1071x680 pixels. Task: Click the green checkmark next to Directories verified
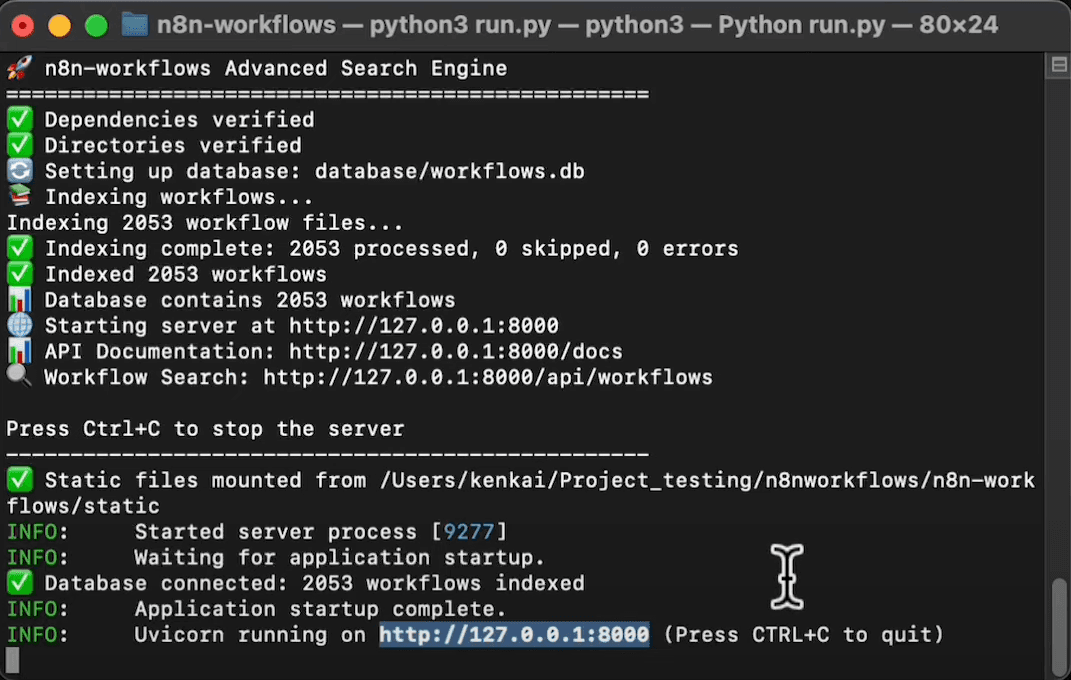[x=20, y=145]
